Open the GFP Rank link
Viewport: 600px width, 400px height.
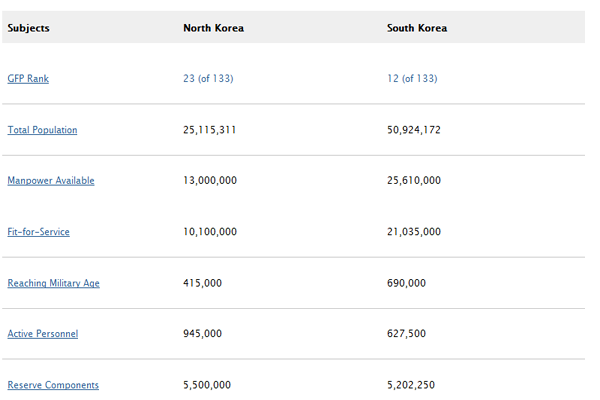(28, 78)
